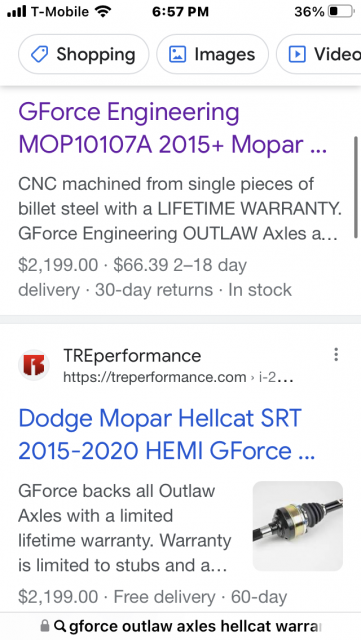
Task: Tap the padlock icon in address bar
Action: point(45,626)
